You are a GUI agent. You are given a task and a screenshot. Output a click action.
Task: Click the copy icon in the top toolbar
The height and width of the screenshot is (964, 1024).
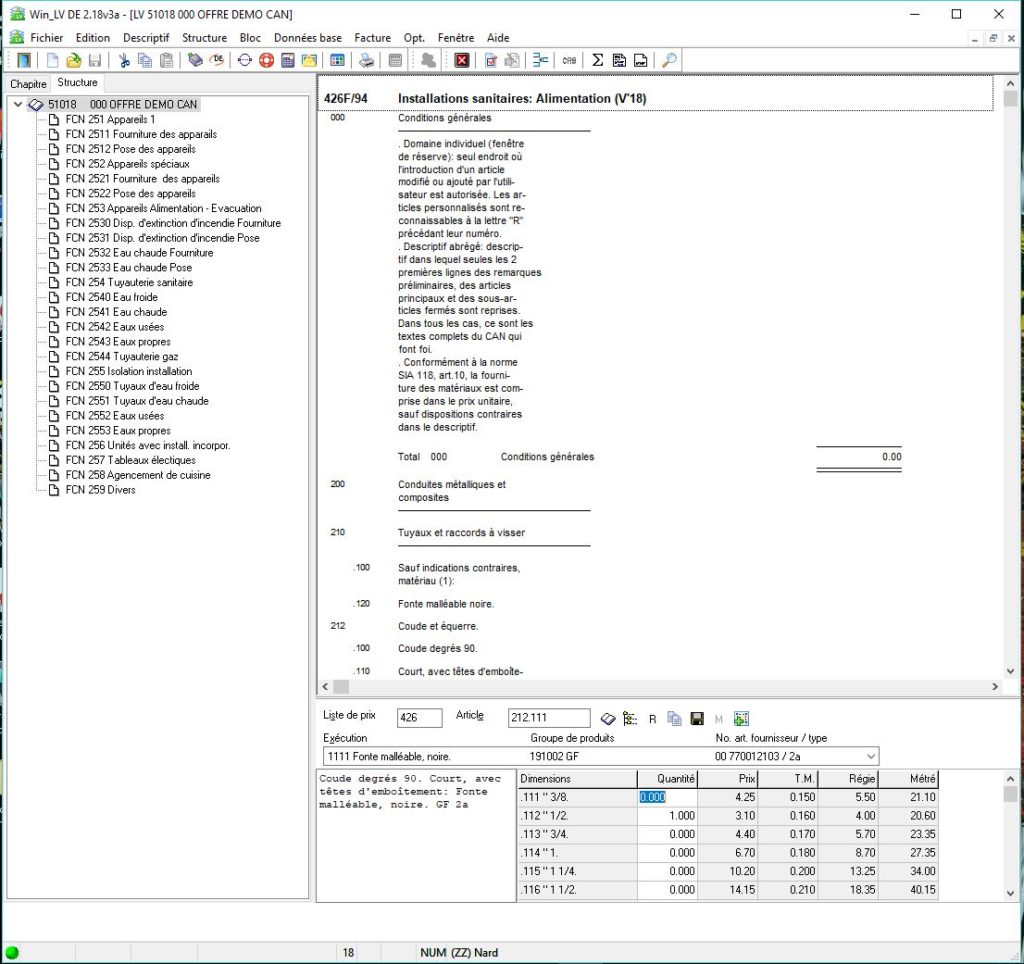tap(145, 61)
